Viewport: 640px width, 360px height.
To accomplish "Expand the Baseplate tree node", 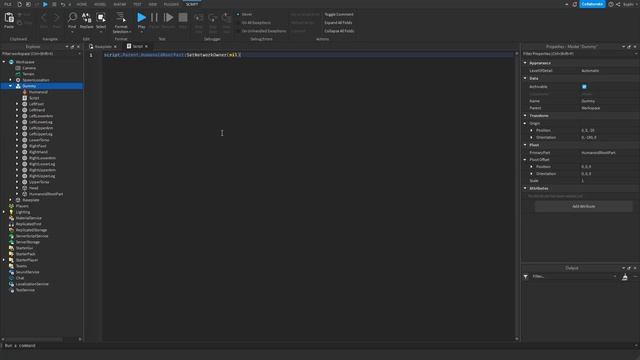I will click(x=11, y=200).
